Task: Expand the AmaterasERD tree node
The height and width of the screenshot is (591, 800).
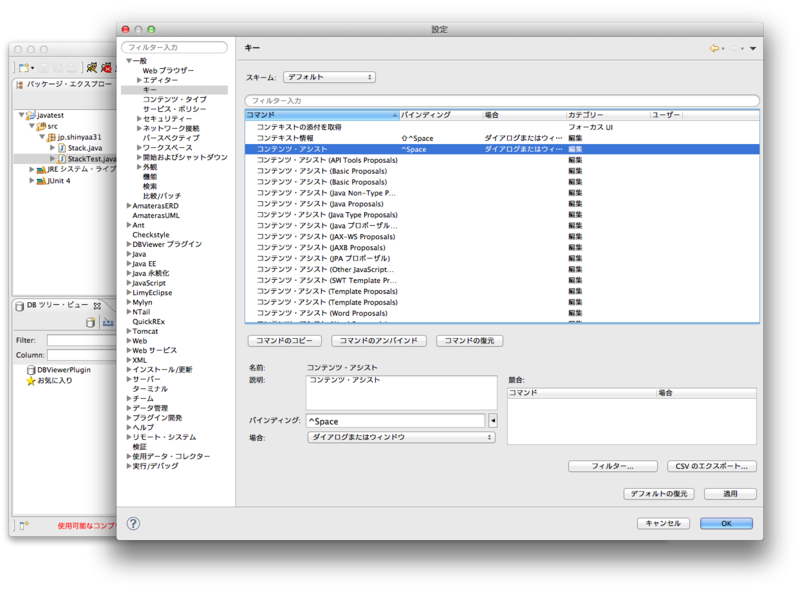Action: coord(129,206)
